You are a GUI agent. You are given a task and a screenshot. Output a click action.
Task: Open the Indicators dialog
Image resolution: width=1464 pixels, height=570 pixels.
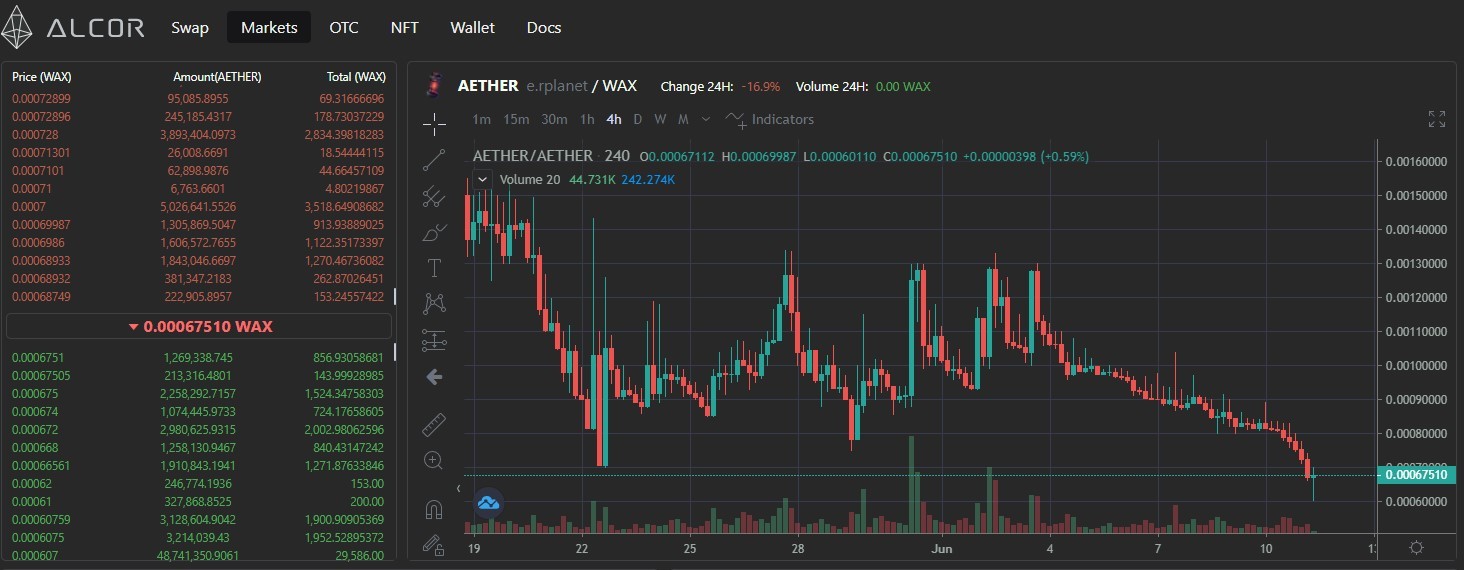point(770,119)
